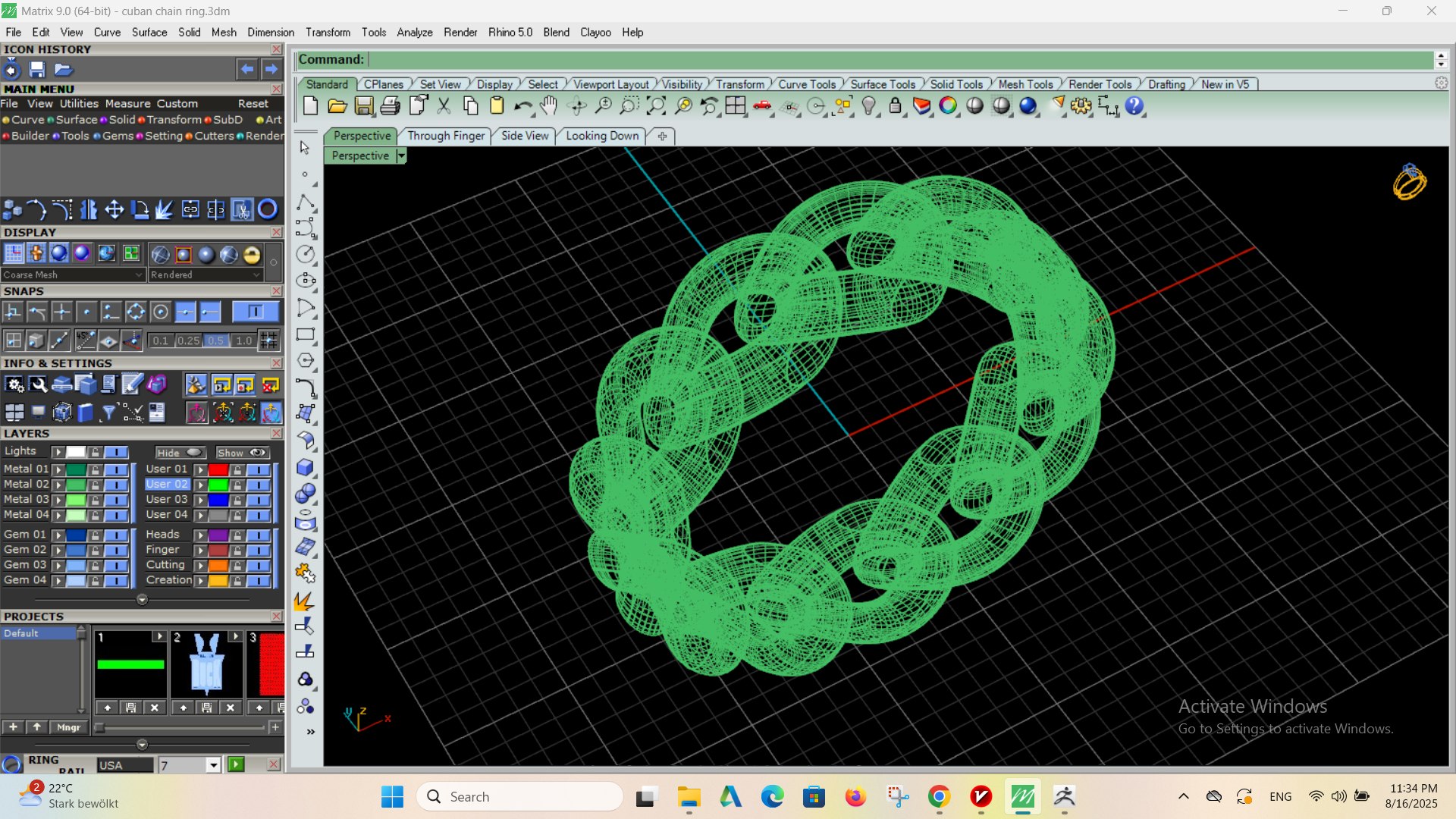This screenshot has width=1456, height=819.
Task: Open the options gear icon in the toolbar
Action: [1081, 106]
